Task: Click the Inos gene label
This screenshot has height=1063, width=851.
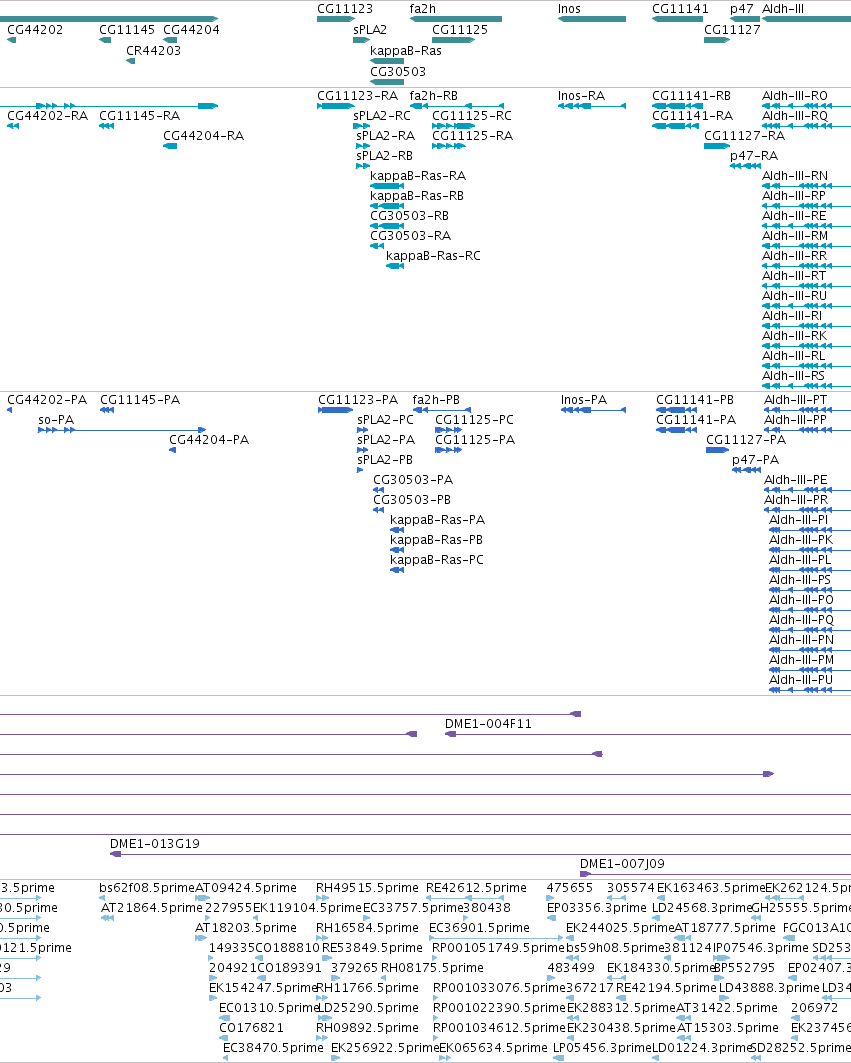Action: pos(569,9)
